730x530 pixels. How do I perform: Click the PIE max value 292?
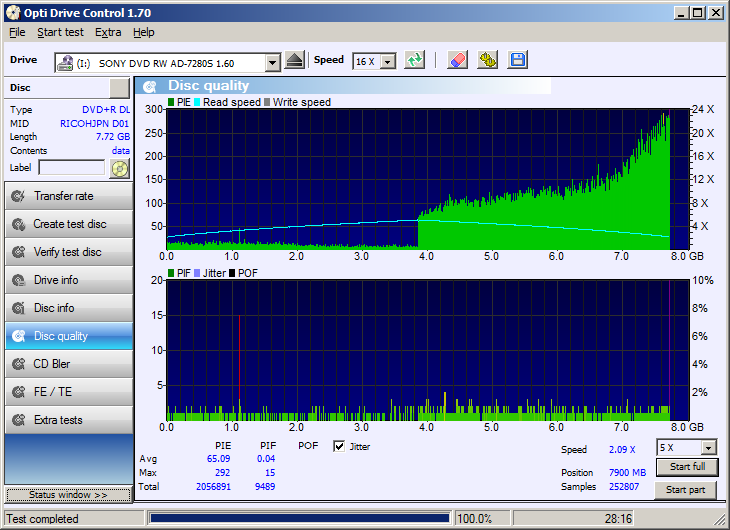(x=223, y=473)
